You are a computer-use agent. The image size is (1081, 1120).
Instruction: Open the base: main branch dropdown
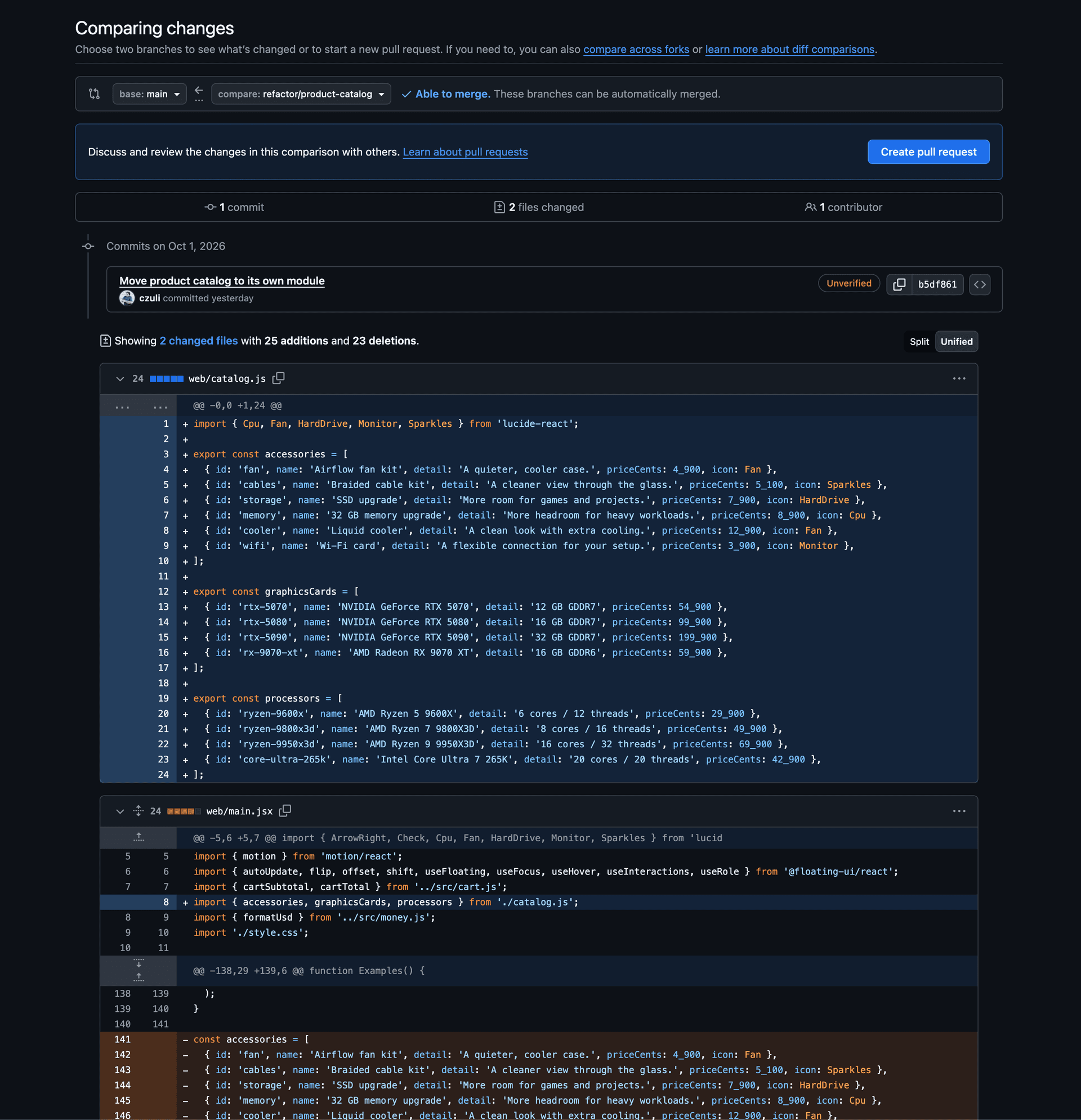(x=150, y=93)
